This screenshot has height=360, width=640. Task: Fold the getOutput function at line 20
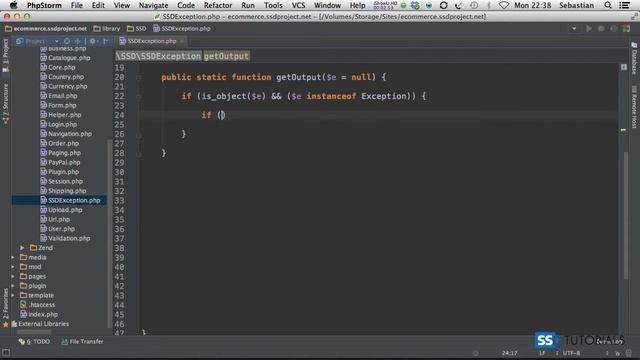pyautogui.click(x=139, y=78)
